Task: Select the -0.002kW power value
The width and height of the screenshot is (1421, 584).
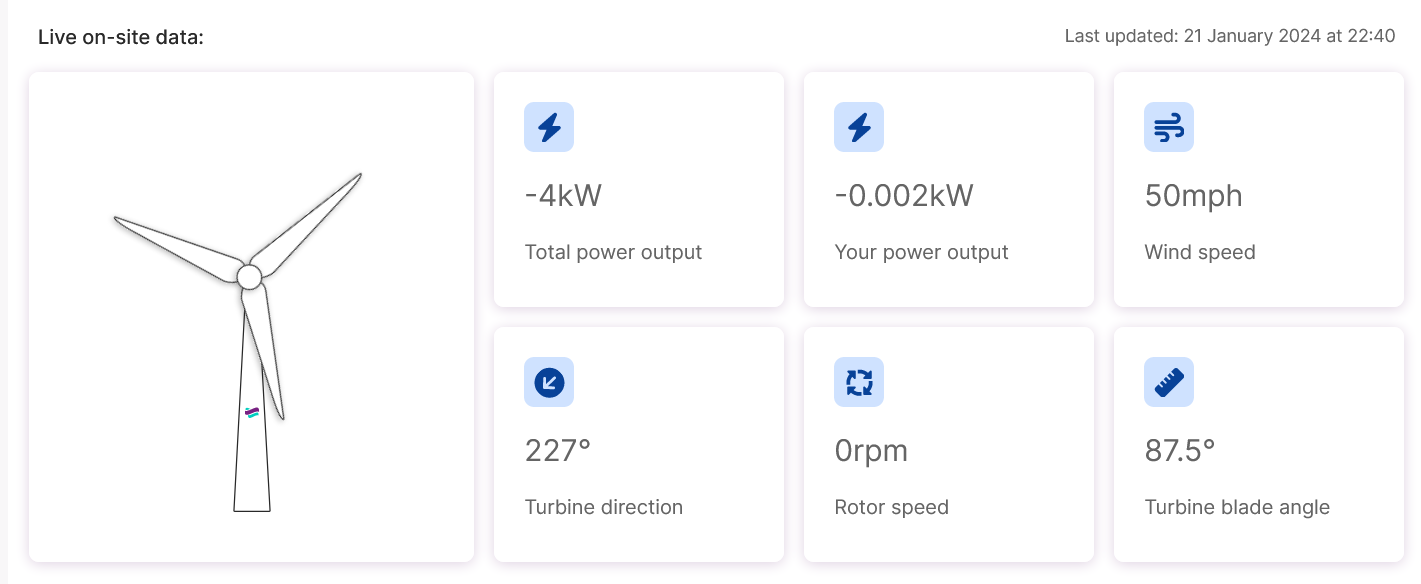Action: point(904,195)
